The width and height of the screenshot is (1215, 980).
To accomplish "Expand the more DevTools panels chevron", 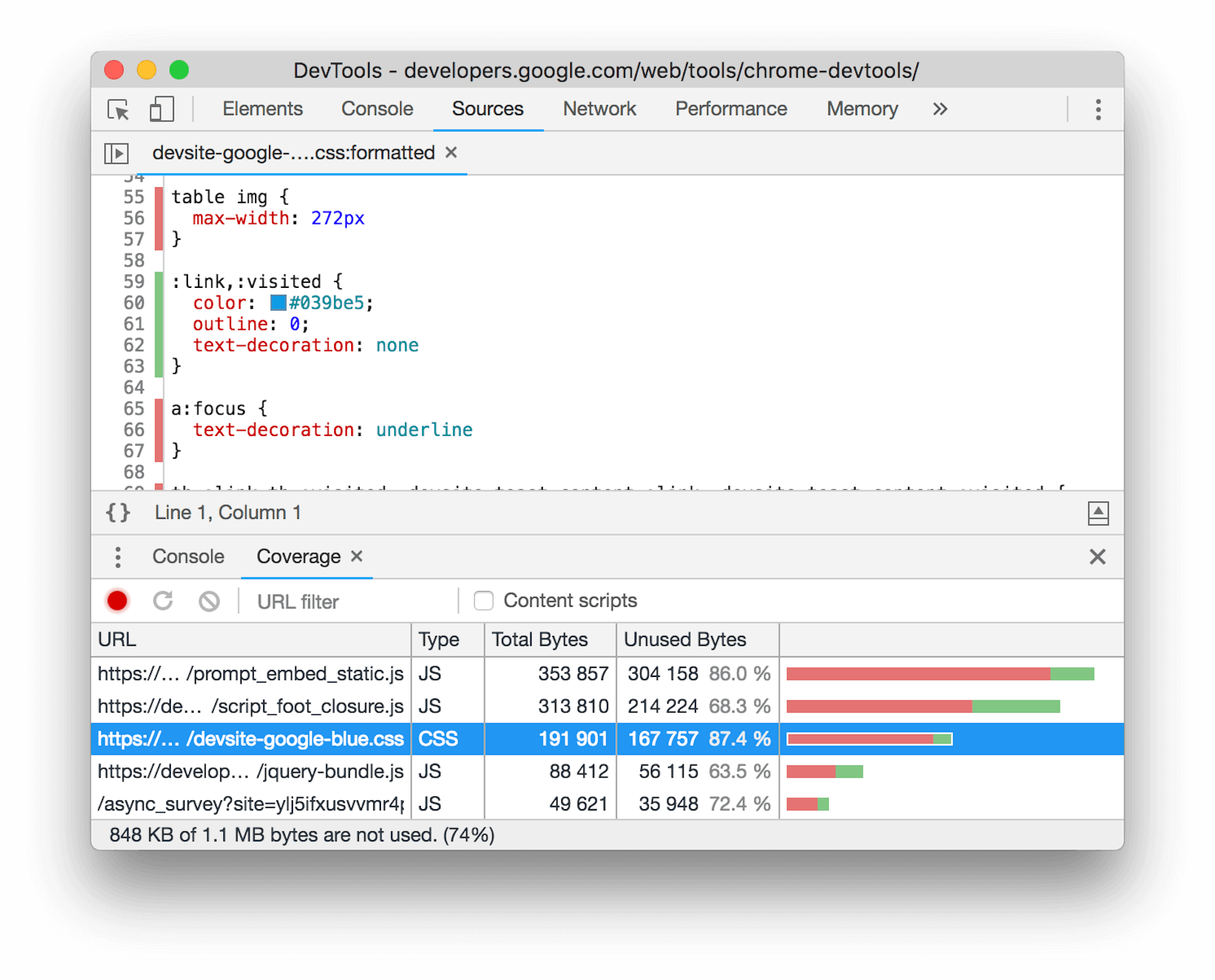I will coord(940,109).
